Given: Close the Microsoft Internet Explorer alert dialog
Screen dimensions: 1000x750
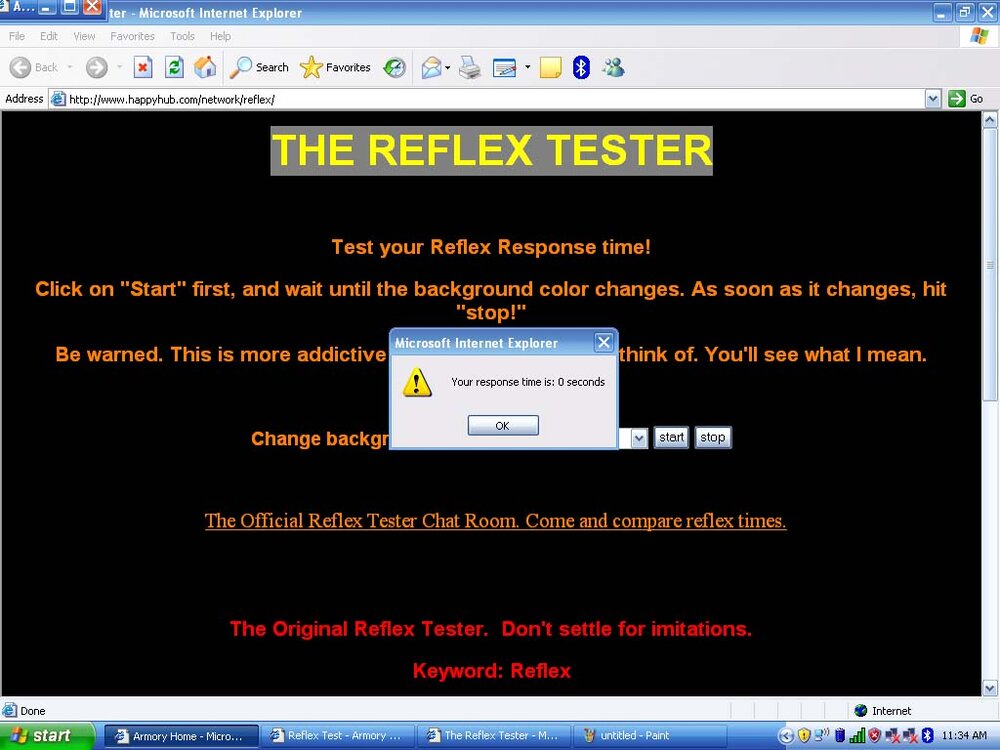Looking at the screenshot, I should [x=603, y=342].
